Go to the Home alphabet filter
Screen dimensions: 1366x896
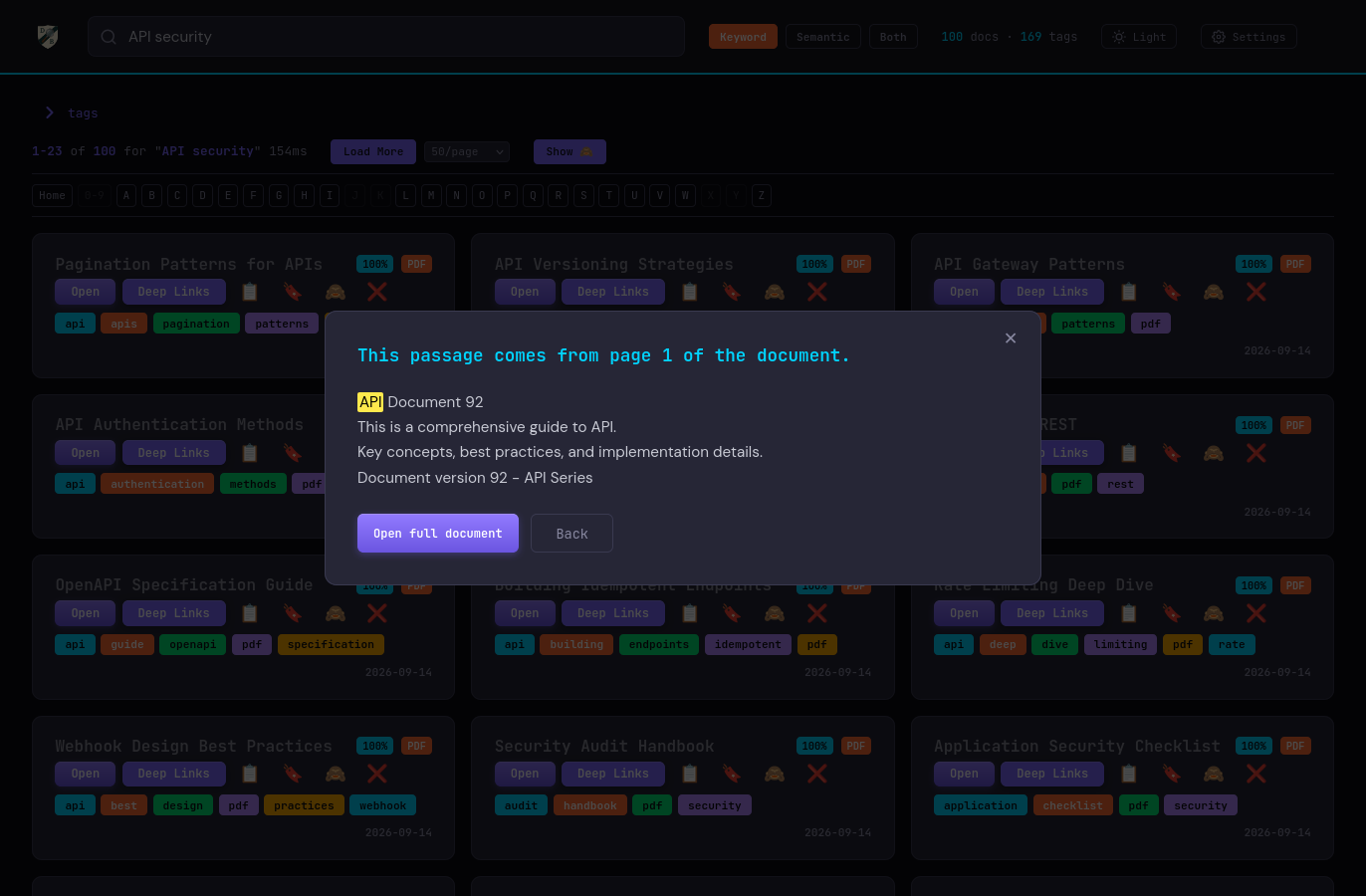[x=53, y=195]
